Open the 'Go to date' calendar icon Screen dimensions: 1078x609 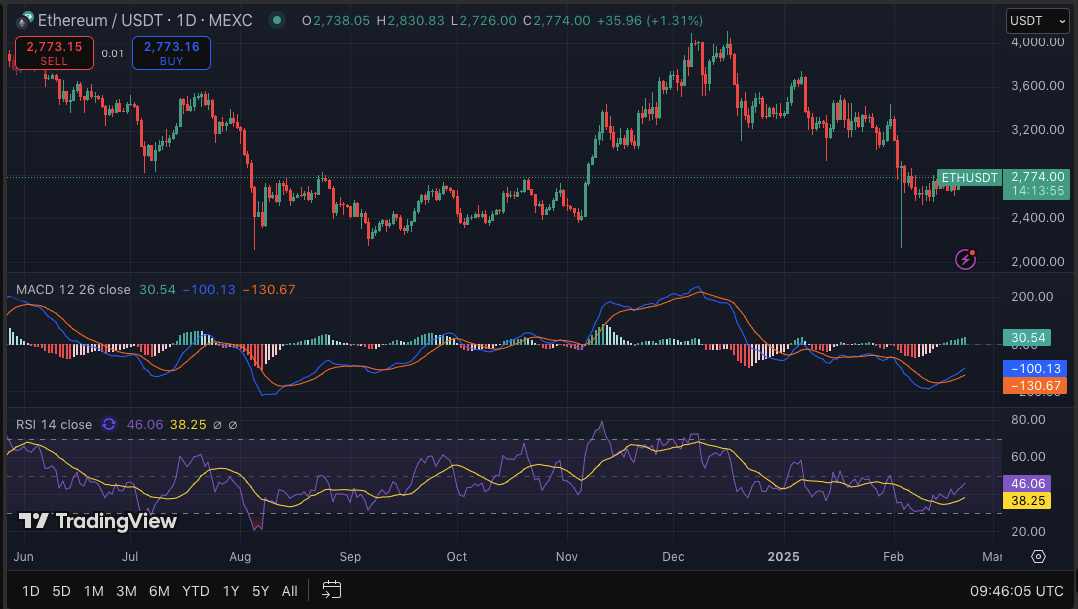[x=331, y=591]
